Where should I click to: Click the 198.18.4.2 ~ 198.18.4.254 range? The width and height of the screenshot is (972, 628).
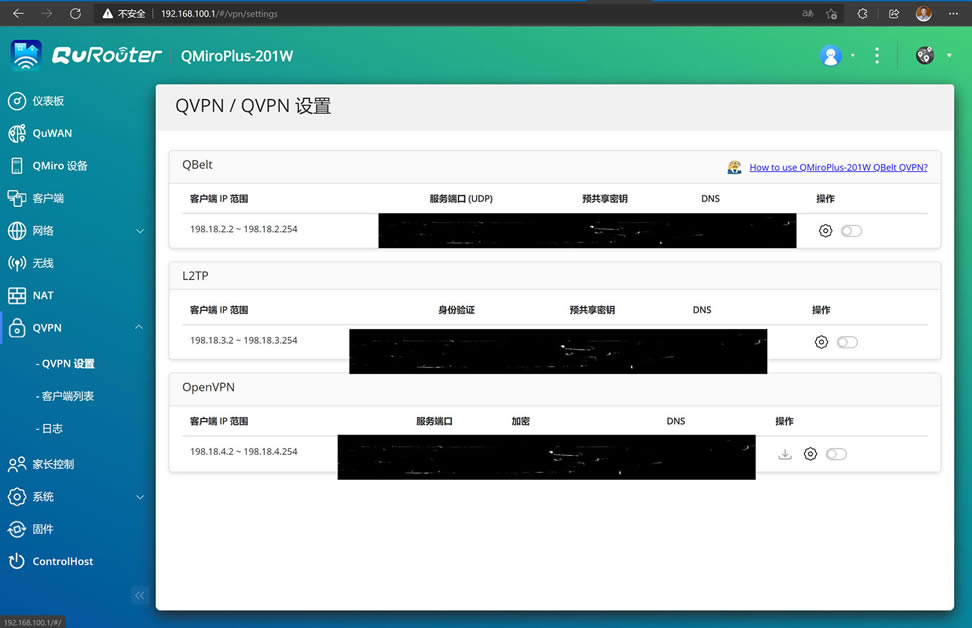(x=244, y=451)
